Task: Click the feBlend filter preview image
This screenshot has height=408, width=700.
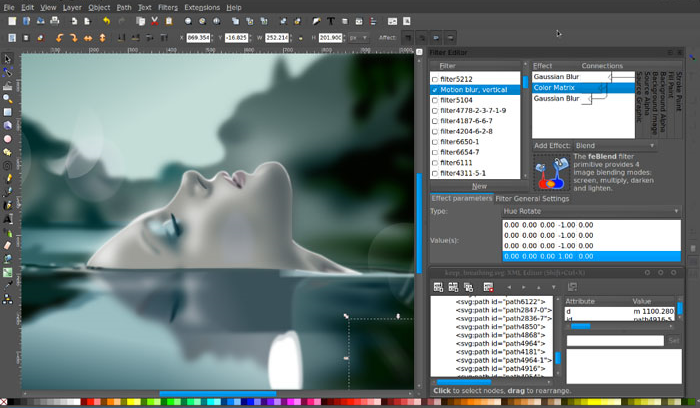Action: [x=550, y=170]
